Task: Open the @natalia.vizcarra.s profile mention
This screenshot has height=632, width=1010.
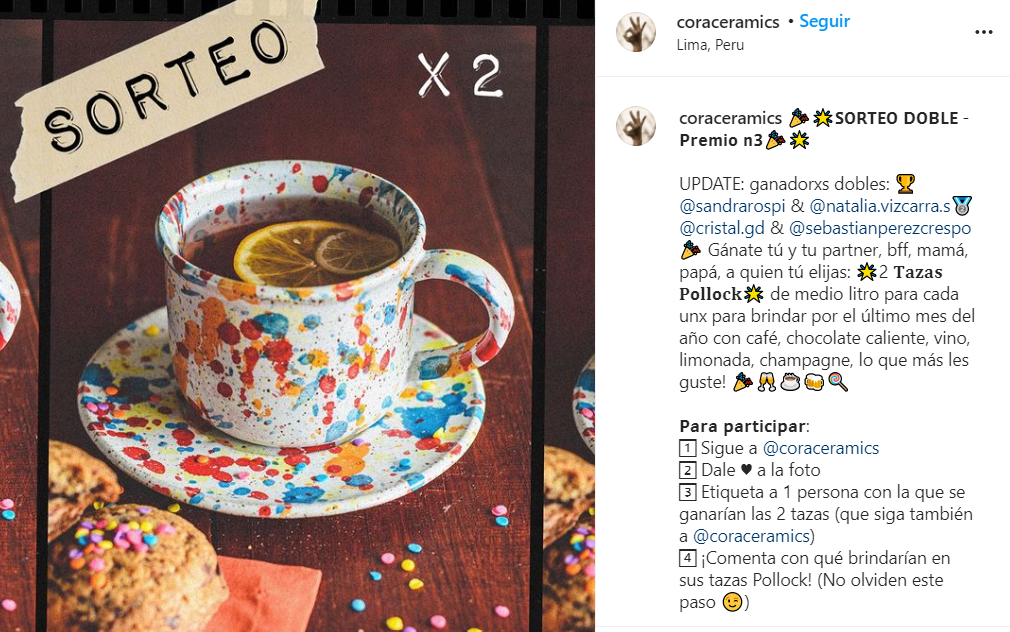Action: (x=880, y=206)
